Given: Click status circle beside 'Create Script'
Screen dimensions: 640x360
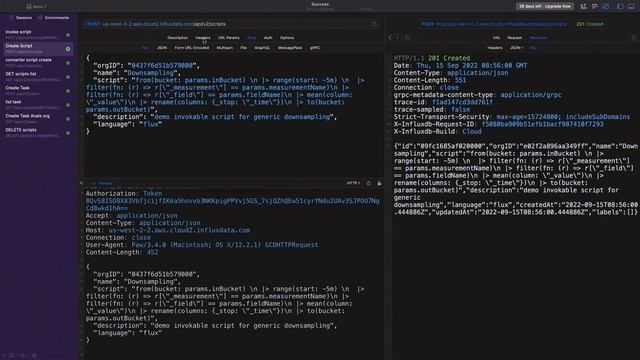Looking at the screenshot, I should 68,49.
